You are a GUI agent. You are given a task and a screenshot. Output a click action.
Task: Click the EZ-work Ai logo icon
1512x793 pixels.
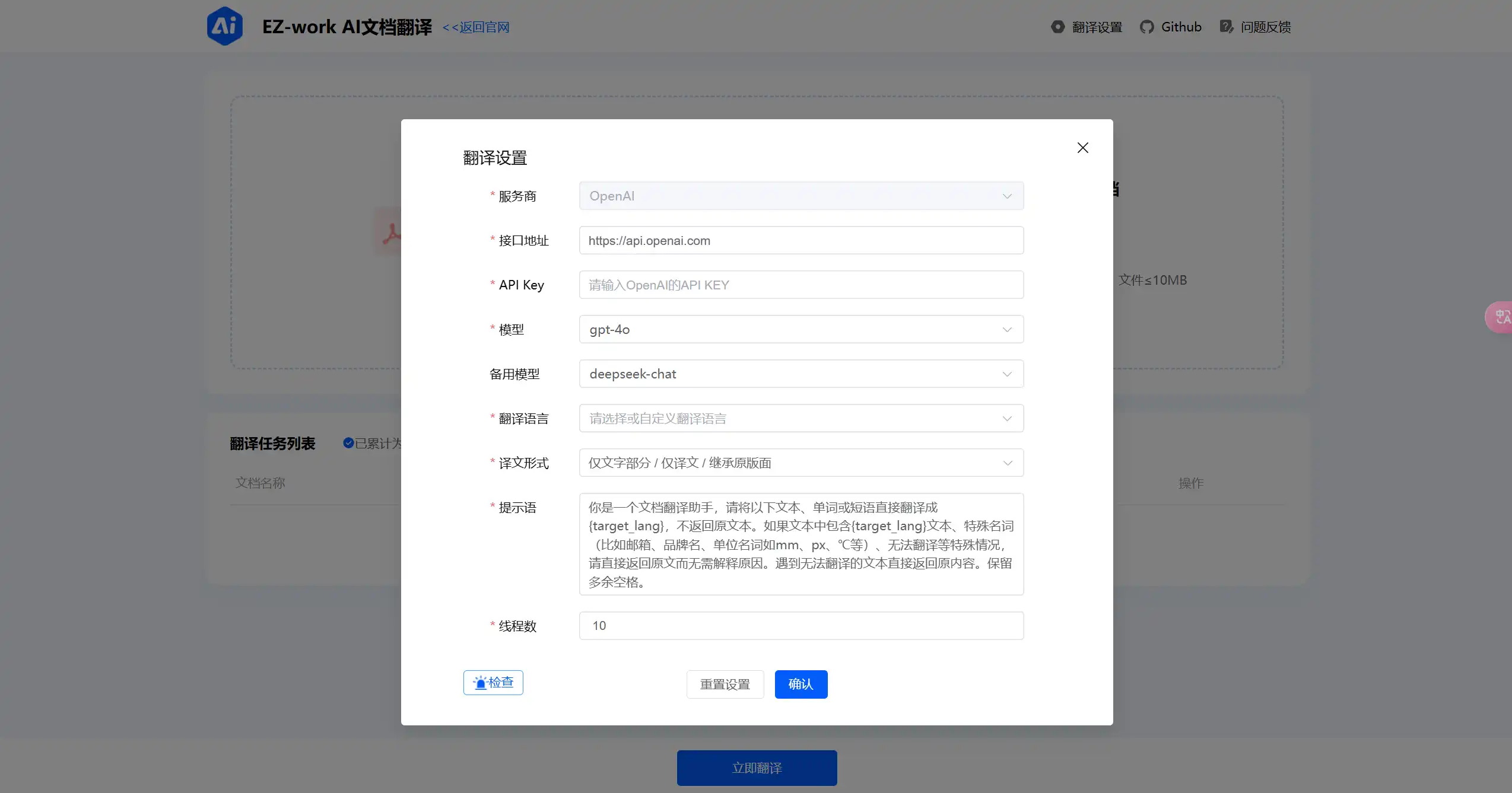[x=224, y=27]
